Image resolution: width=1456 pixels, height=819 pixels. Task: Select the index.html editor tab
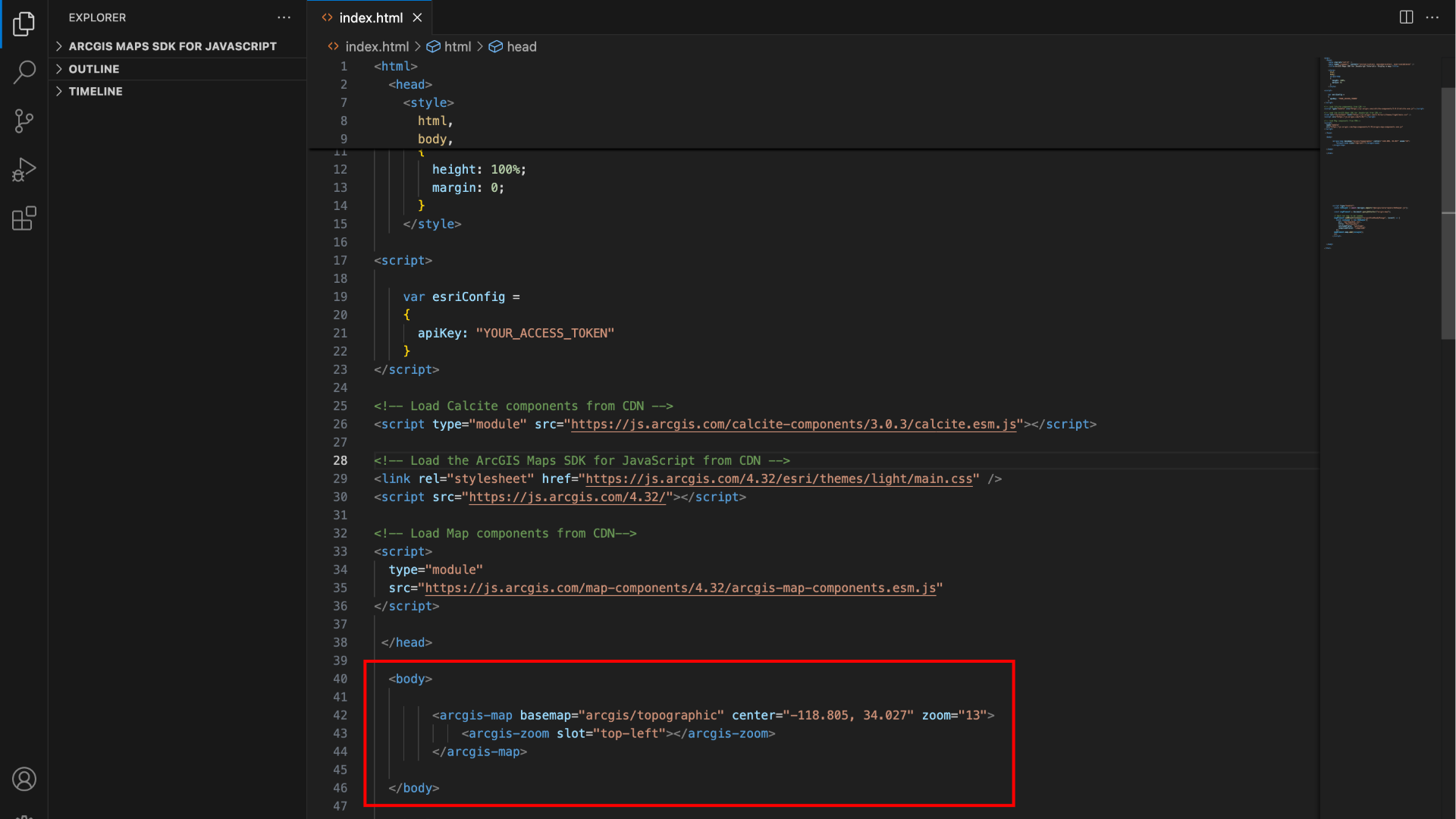(370, 17)
